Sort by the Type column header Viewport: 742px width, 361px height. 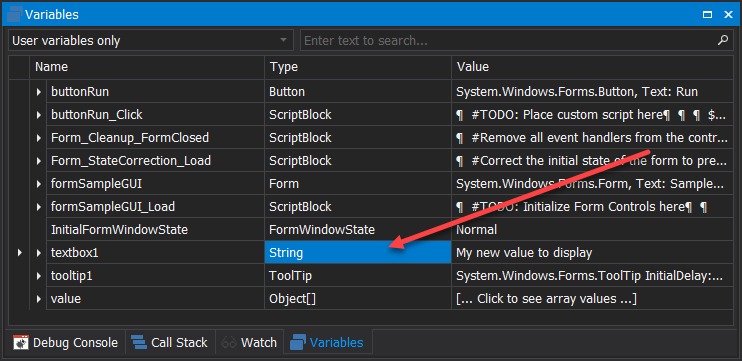(358, 67)
